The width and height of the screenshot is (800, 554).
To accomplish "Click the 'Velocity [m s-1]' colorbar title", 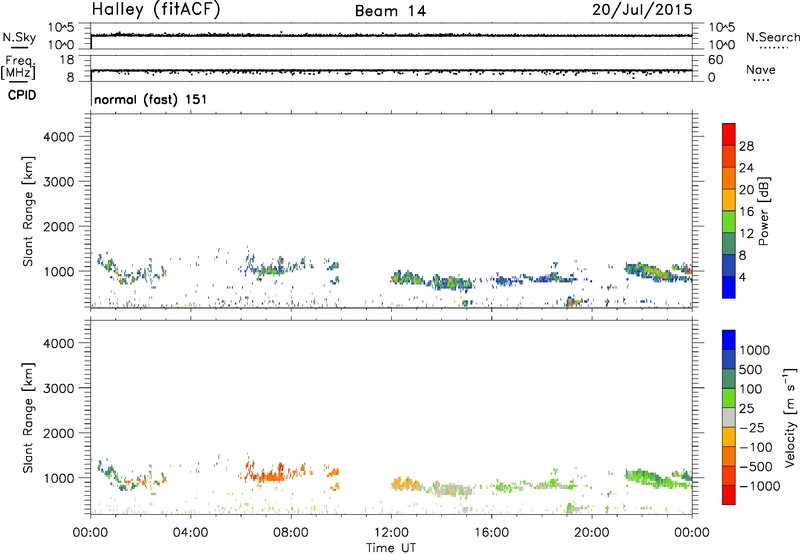I will (790, 418).
